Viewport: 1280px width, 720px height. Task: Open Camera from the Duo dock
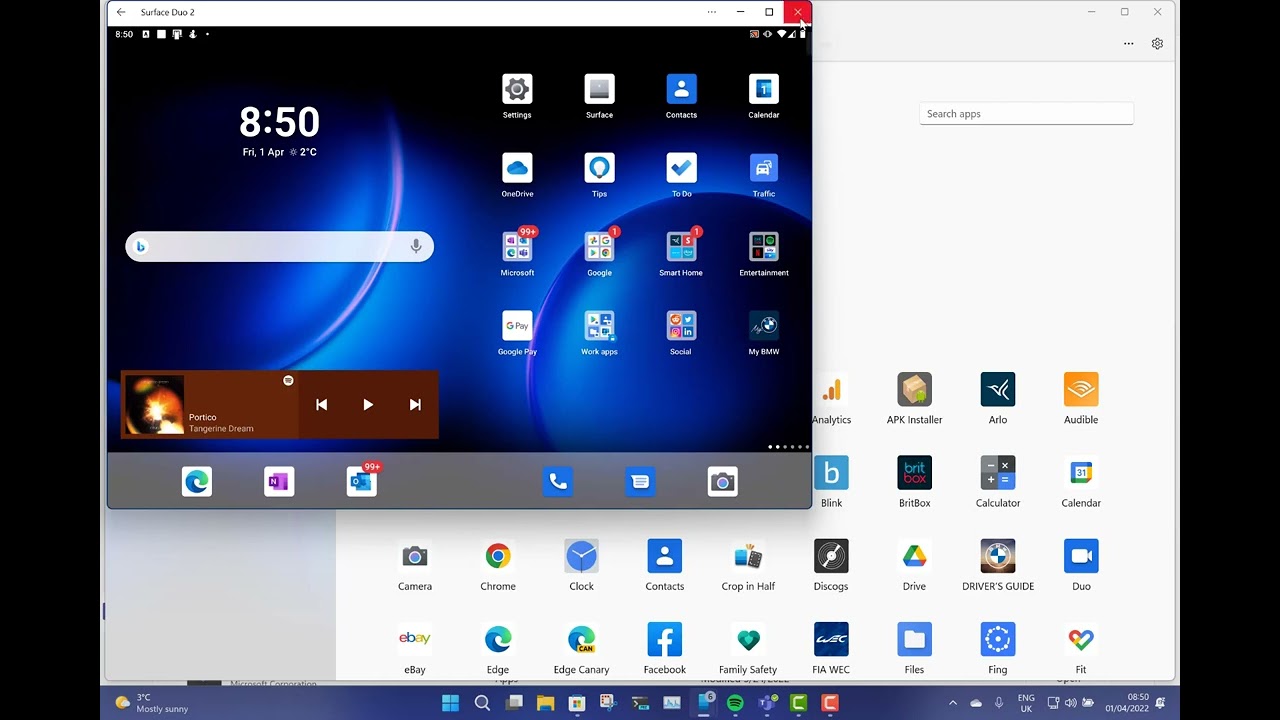tap(722, 482)
